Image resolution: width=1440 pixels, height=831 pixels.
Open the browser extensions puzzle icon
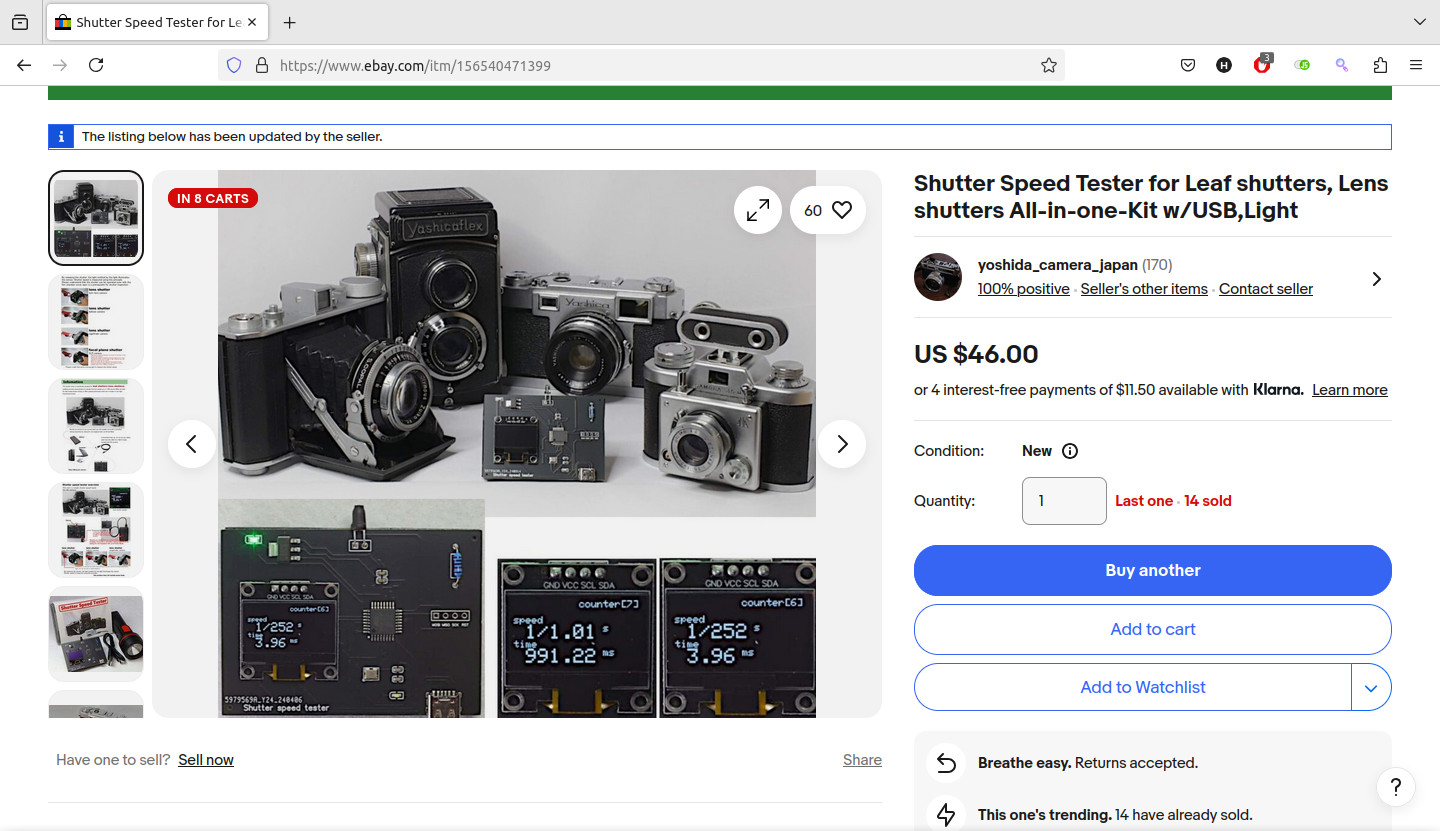[x=1380, y=65]
